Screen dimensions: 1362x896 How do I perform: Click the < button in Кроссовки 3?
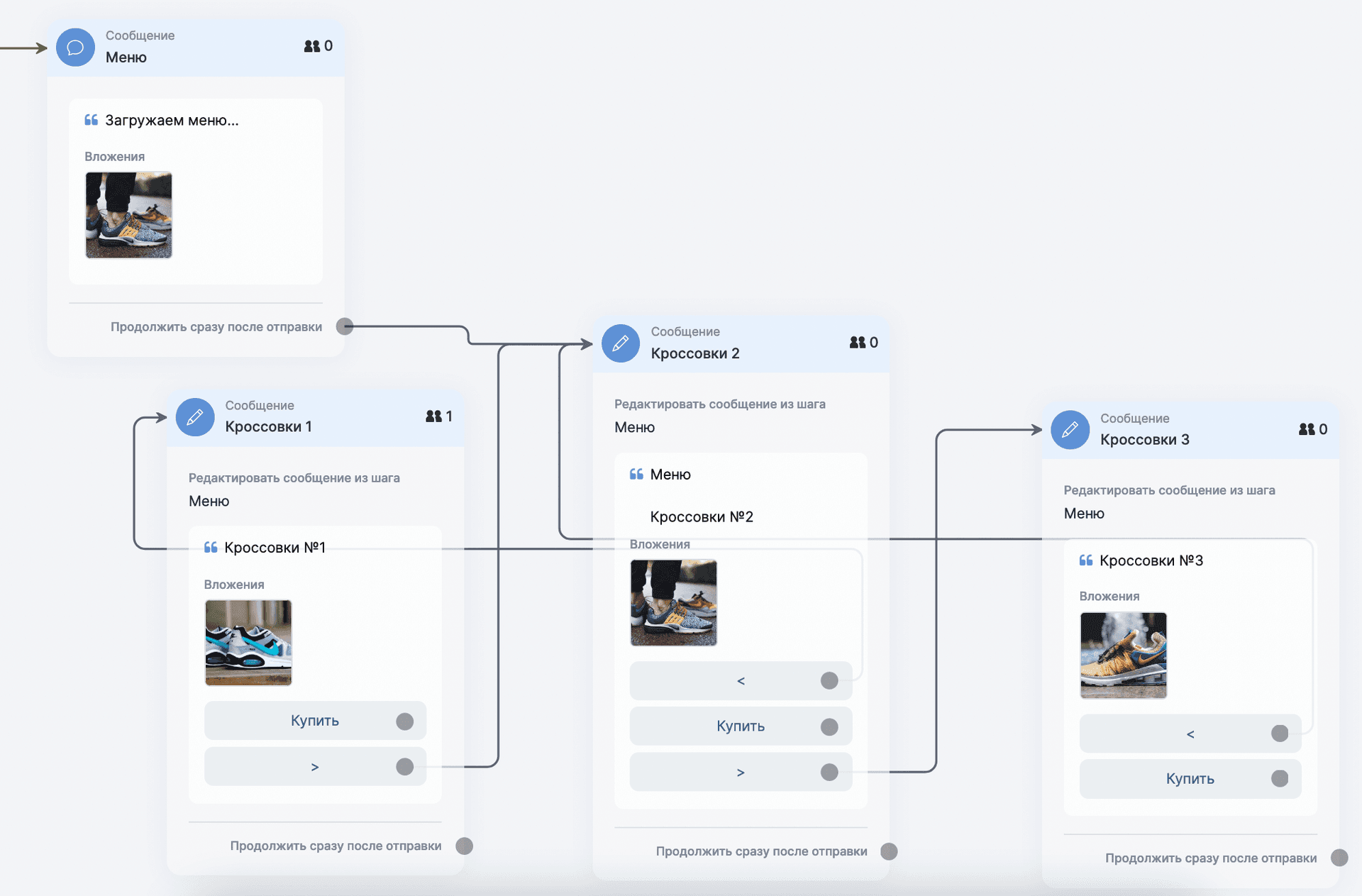coord(1190,734)
